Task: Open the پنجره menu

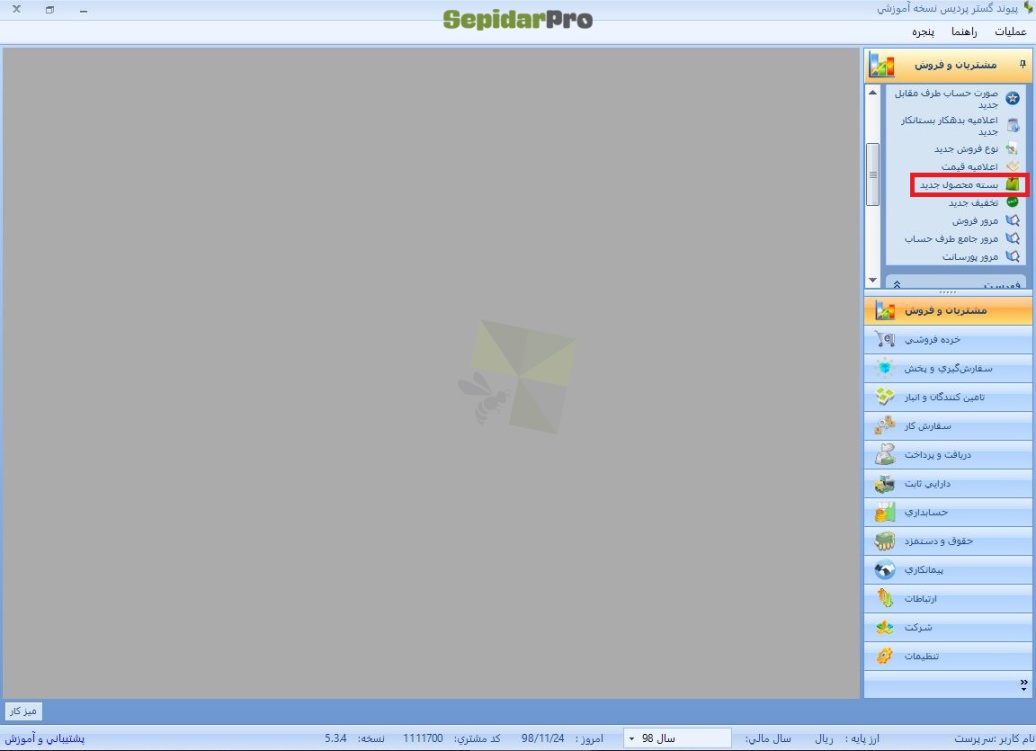Action: (923, 32)
